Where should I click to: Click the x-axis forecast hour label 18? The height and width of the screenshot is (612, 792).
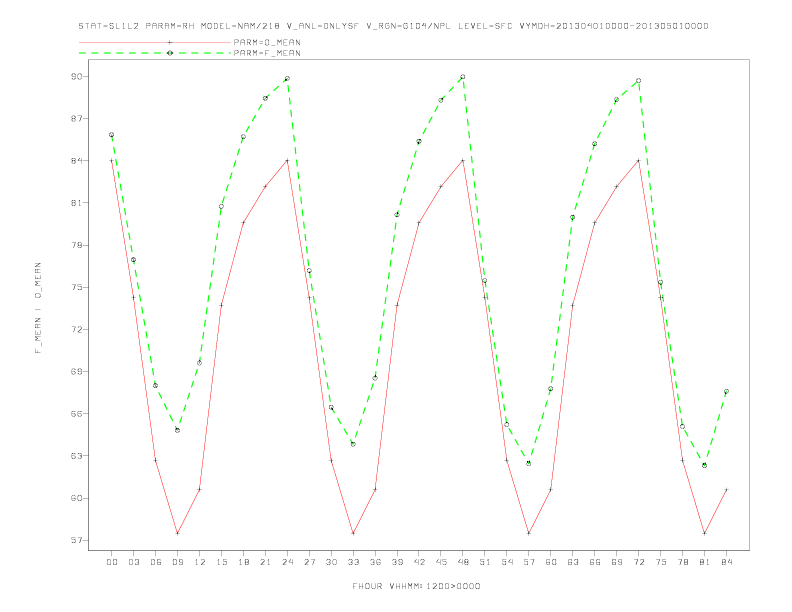click(243, 562)
